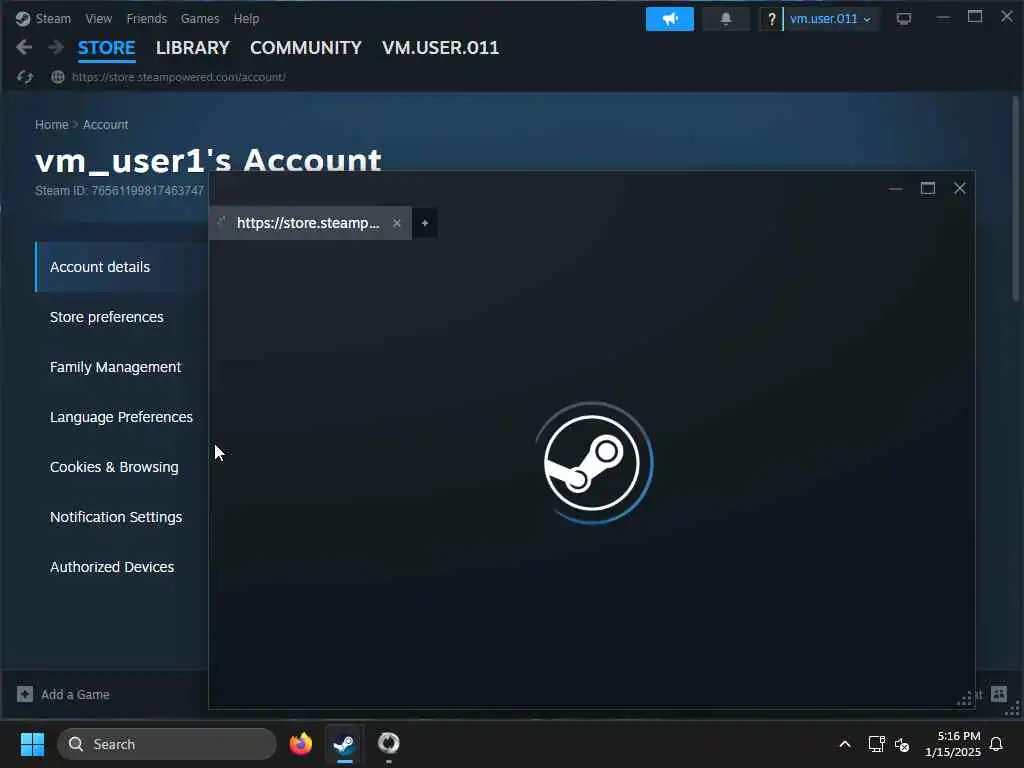
Task: Click the Big Picture mode monitor icon
Action: pos(903,19)
